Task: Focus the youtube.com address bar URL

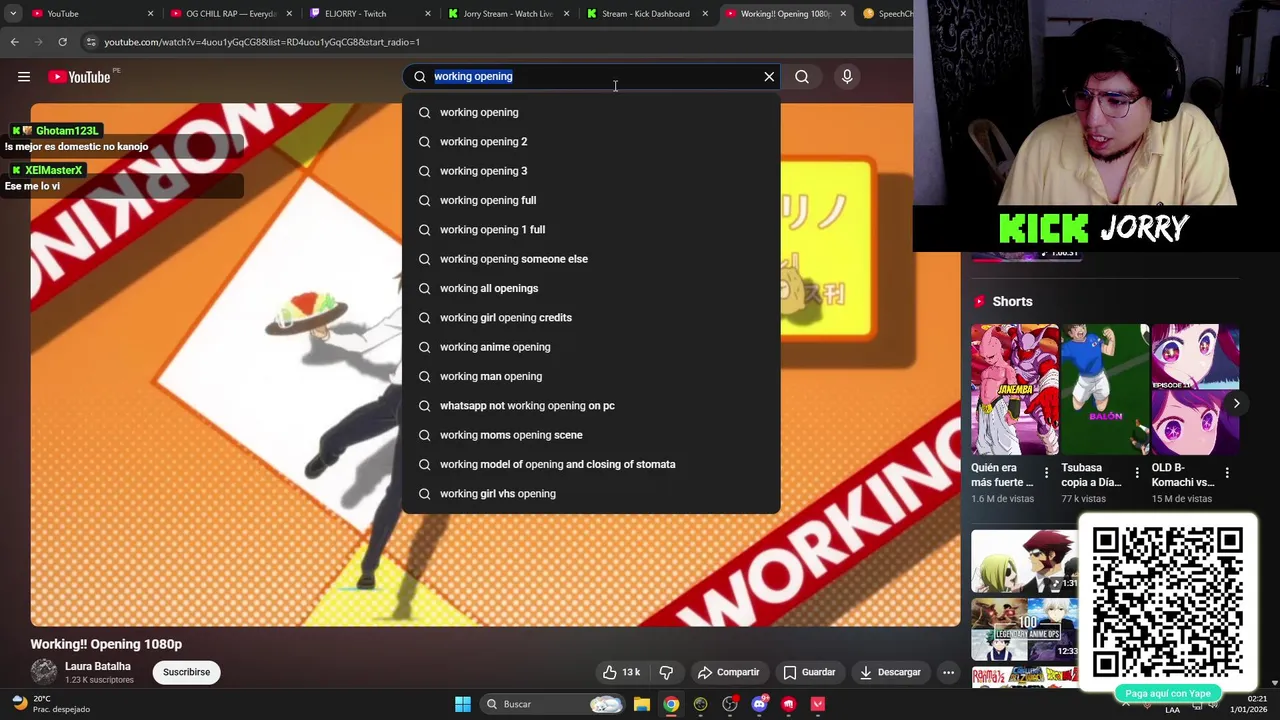Action: [262, 42]
